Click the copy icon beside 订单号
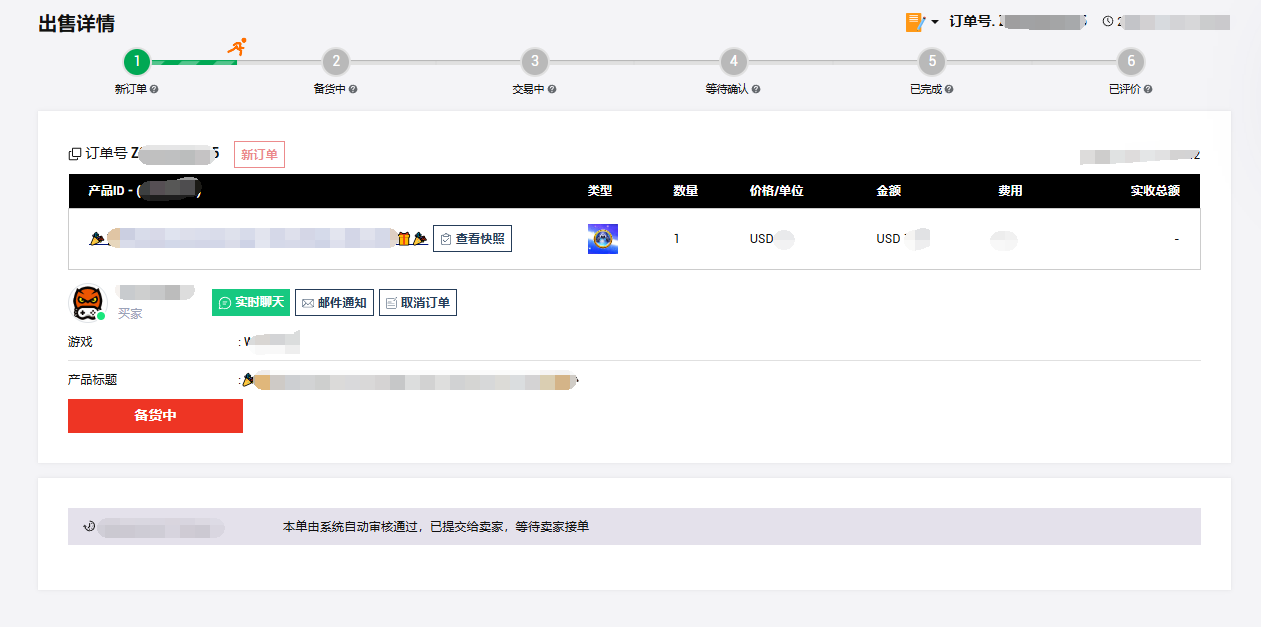The width and height of the screenshot is (1261, 627). (74, 154)
